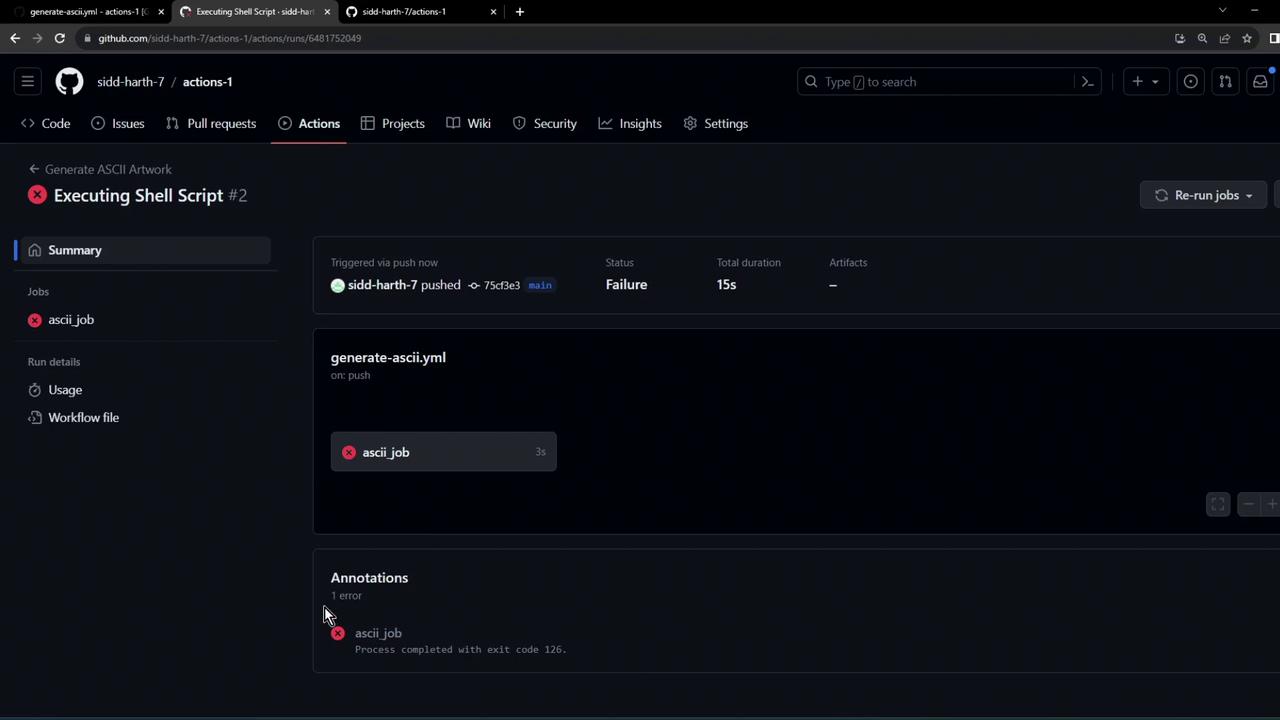
Task: Open the ascii_job node in workflow graph
Action: point(444,452)
